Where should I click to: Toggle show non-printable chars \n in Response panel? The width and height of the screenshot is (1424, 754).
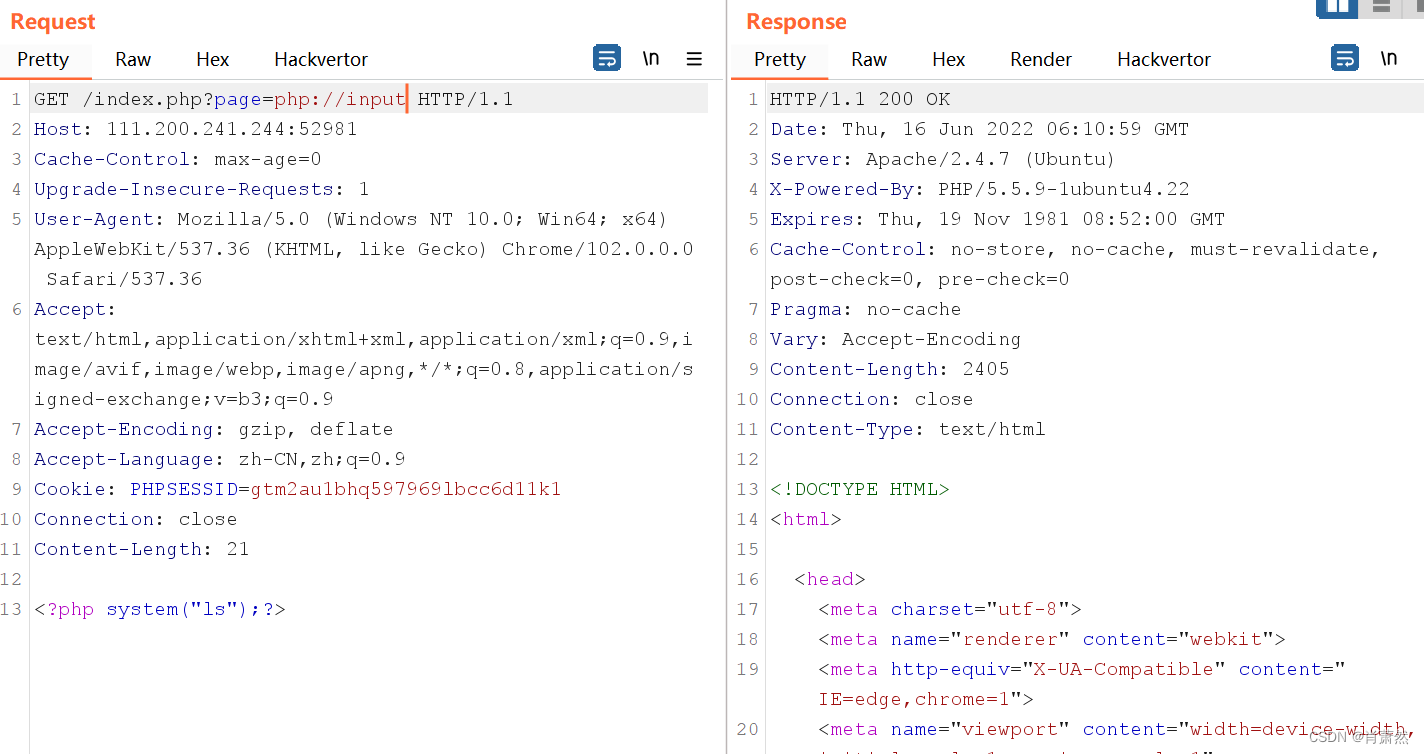(x=1389, y=58)
